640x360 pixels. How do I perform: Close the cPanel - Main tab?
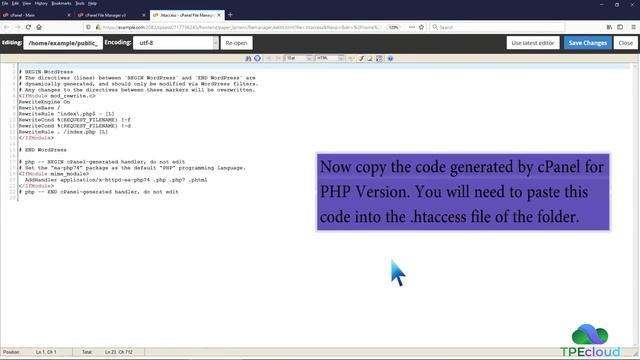69,15
